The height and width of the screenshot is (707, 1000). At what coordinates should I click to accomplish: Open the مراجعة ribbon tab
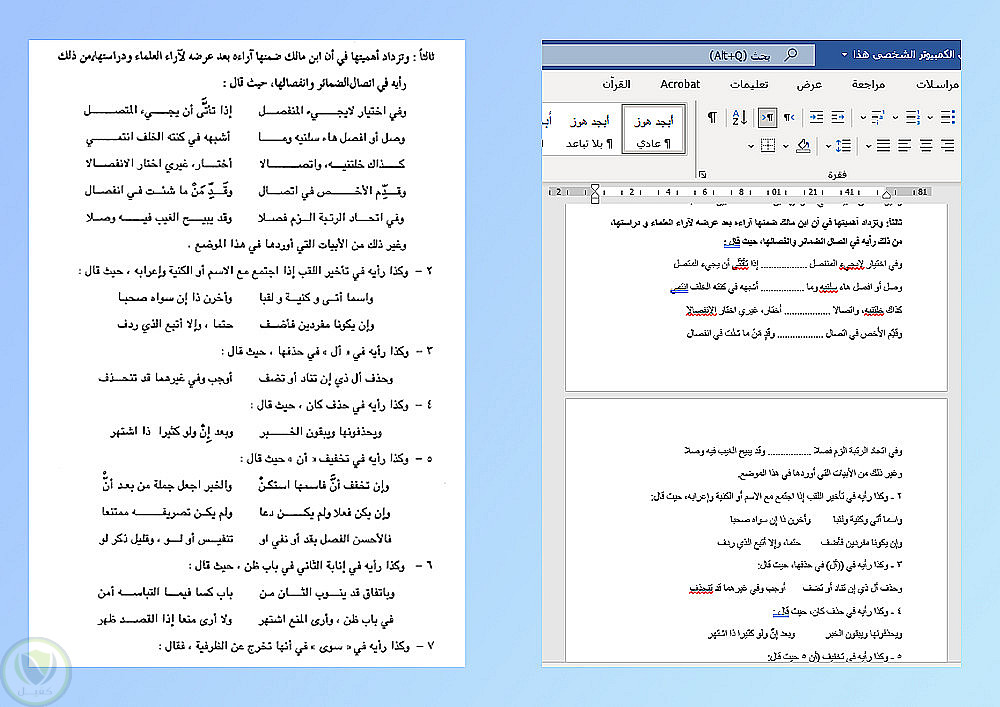coord(868,84)
